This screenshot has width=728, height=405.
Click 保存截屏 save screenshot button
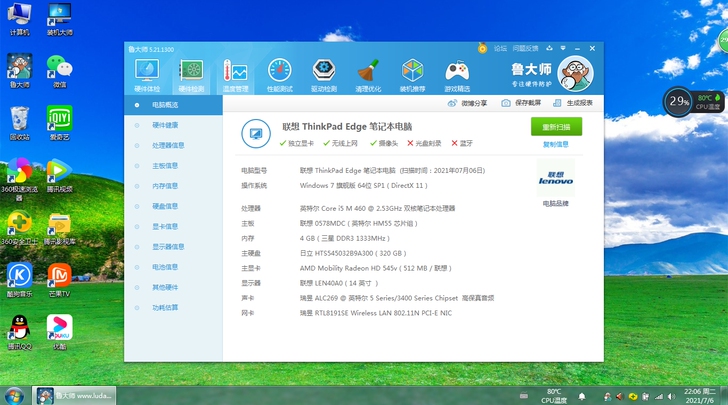(x=521, y=103)
